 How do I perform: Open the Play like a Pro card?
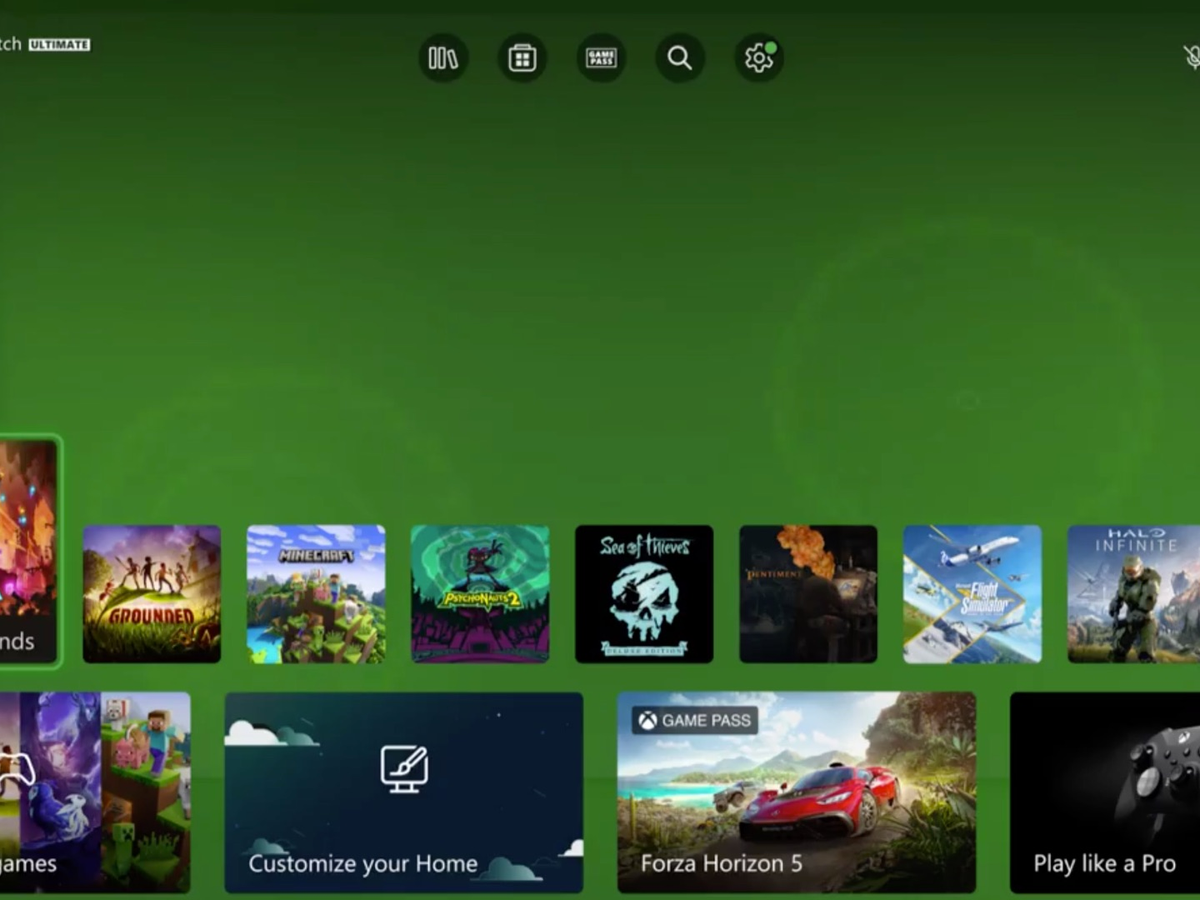point(1105,792)
